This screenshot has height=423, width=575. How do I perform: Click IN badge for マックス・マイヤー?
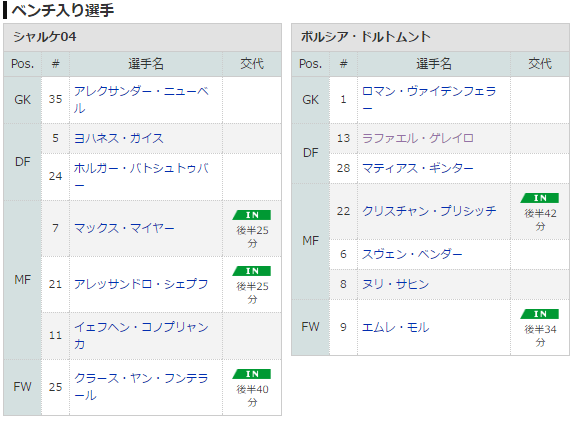click(x=252, y=215)
